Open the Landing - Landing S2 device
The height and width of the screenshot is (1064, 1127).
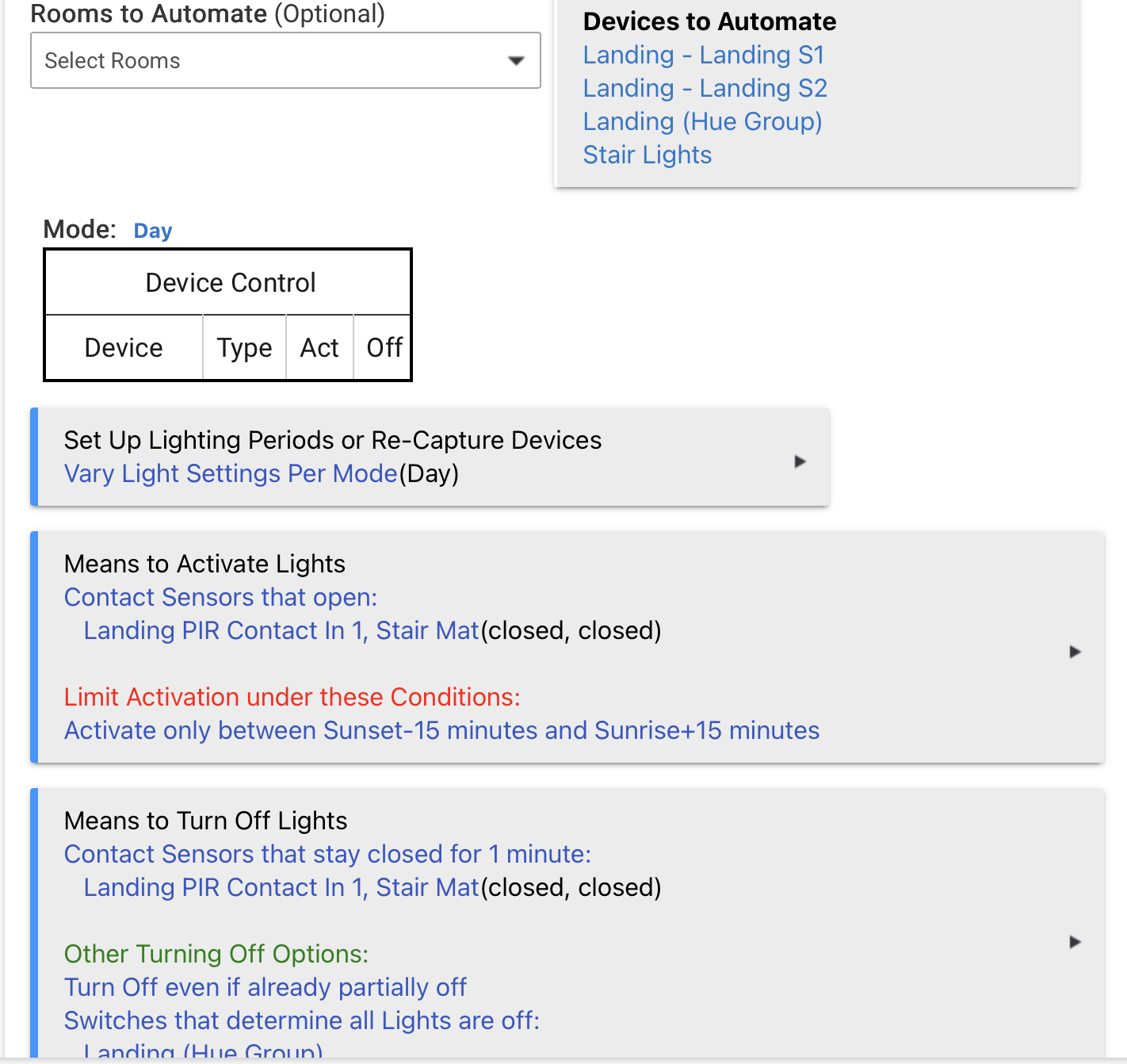(705, 88)
